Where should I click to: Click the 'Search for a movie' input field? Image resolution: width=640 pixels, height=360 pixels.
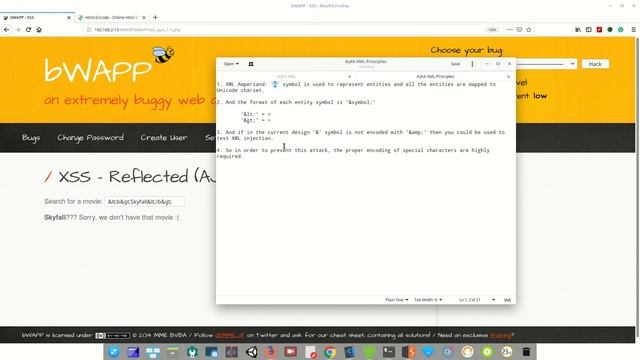point(144,202)
